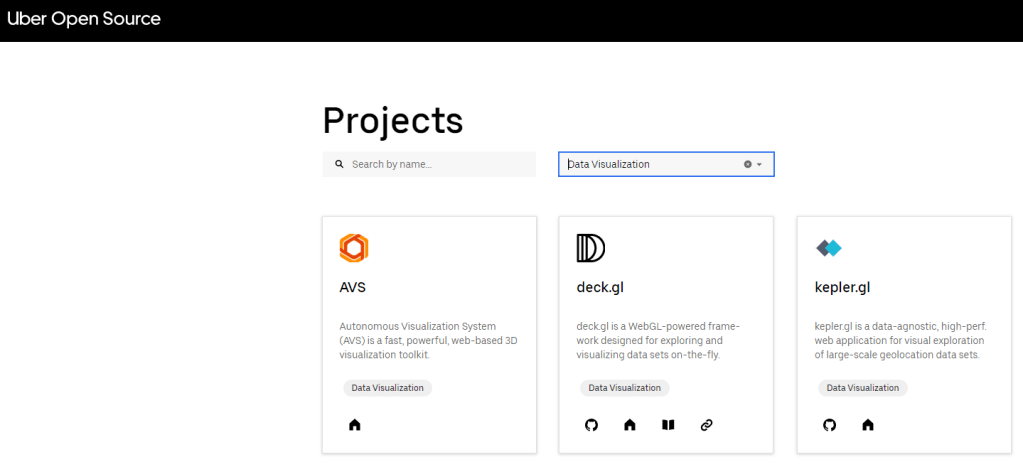The height and width of the screenshot is (467, 1023).
Task: Click the deck.gl chain link icon
Action: point(706,425)
